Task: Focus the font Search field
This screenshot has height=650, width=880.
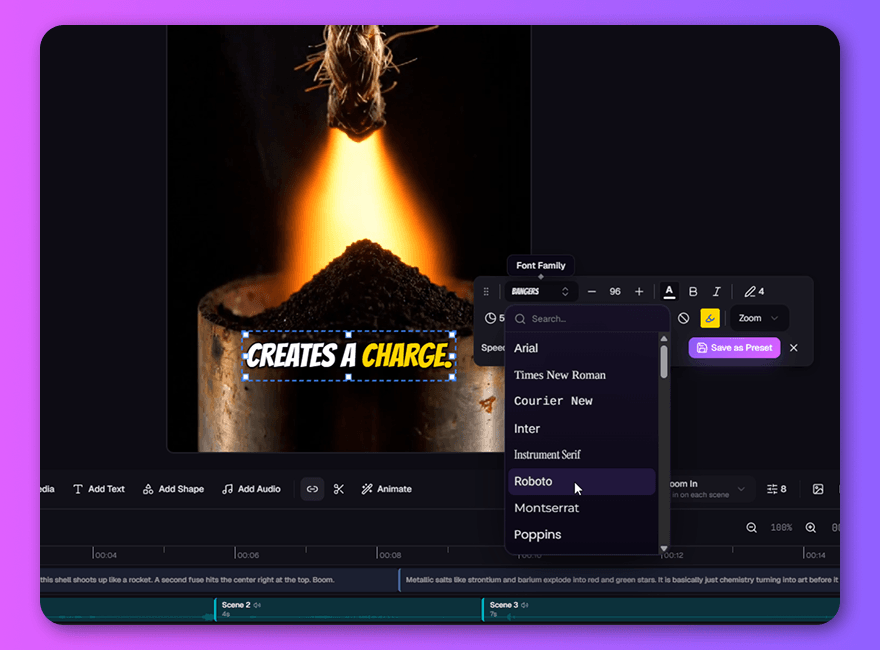Action: pos(587,319)
